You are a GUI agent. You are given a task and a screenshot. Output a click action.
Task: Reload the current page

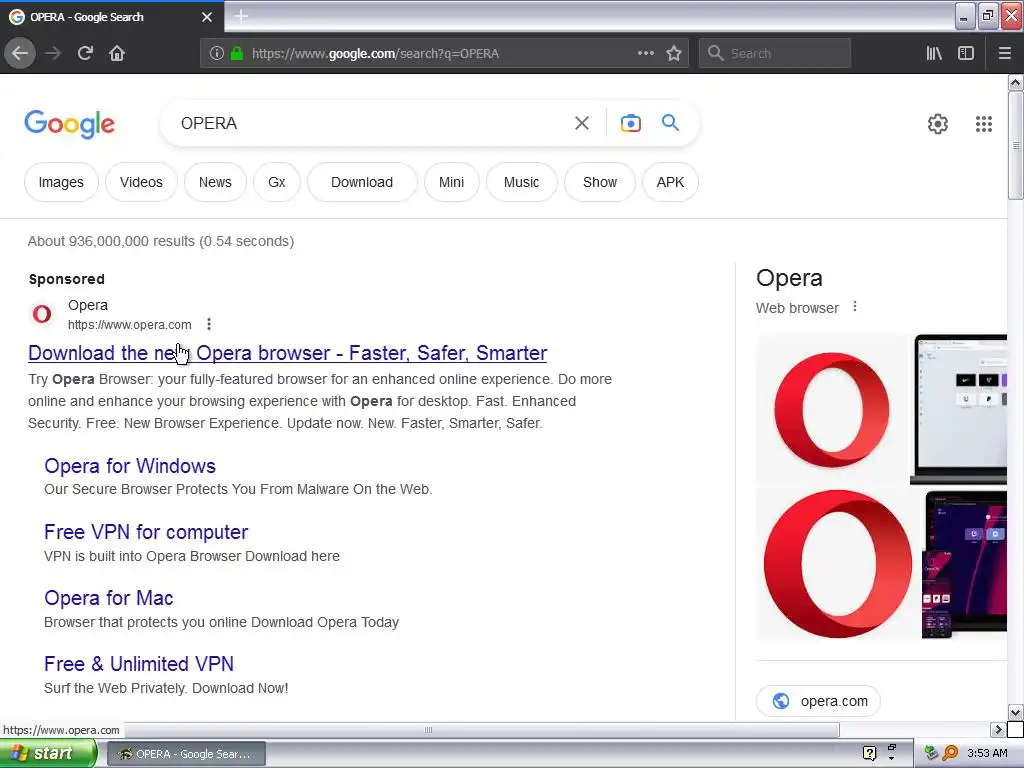click(85, 53)
